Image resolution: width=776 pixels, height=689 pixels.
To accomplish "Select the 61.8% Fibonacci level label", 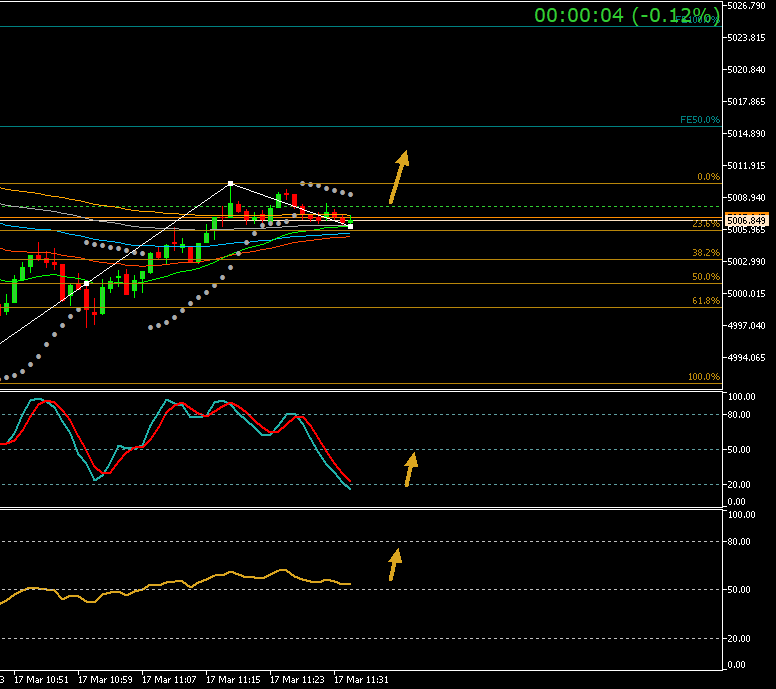I will click(706, 301).
